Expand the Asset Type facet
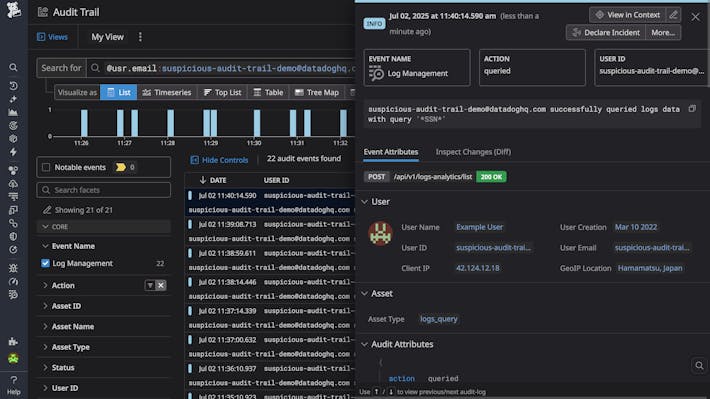Image resolution: width=710 pixels, height=399 pixels. [x=45, y=347]
